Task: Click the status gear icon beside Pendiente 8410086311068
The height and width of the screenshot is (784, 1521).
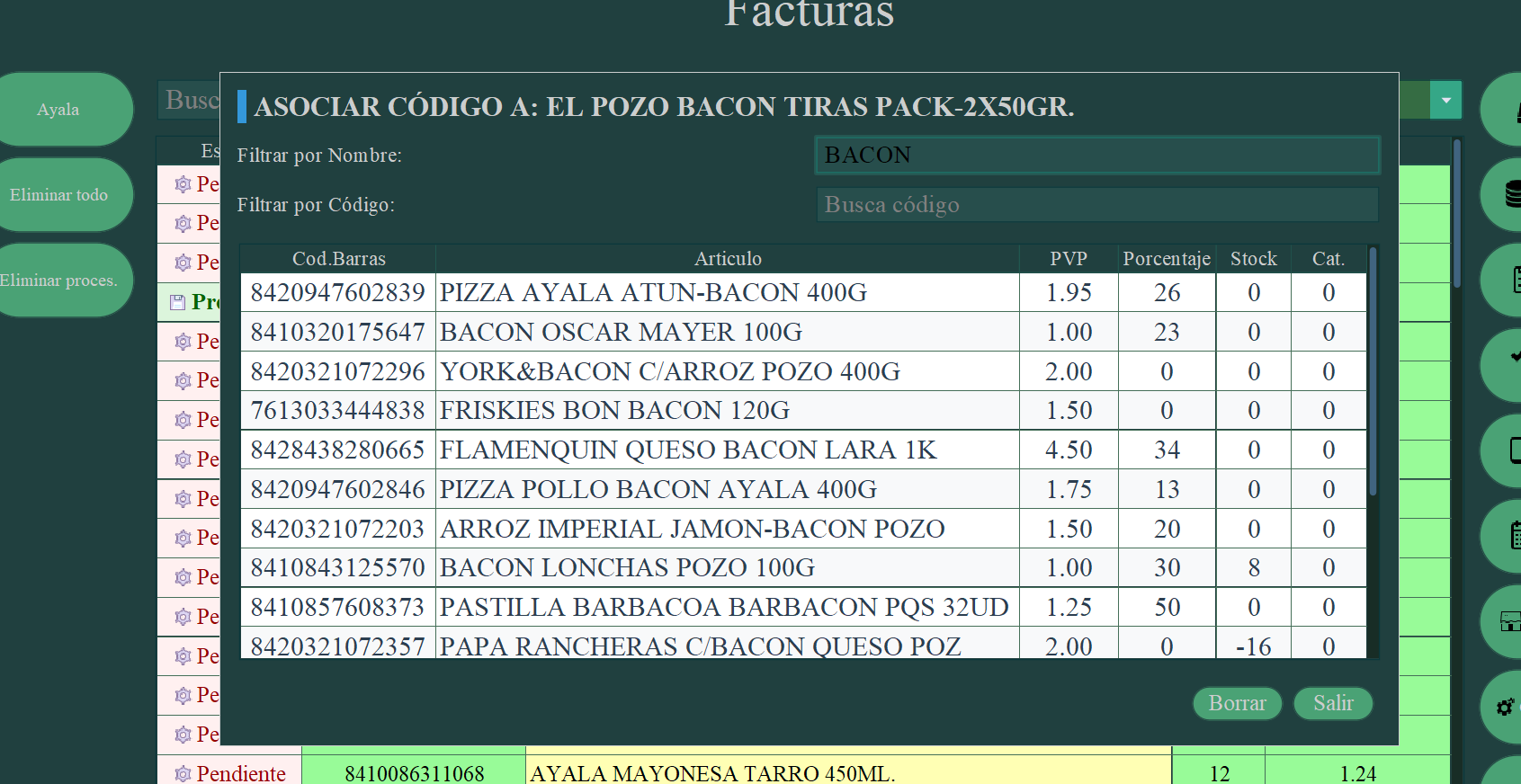Action: click(x=183, y=773)
